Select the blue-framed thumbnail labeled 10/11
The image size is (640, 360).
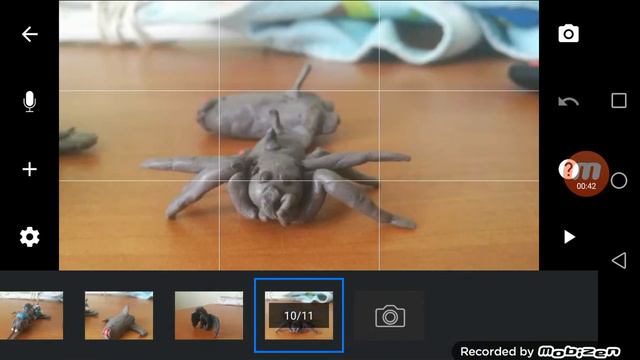pyautogui.click(x=299, y=316)
